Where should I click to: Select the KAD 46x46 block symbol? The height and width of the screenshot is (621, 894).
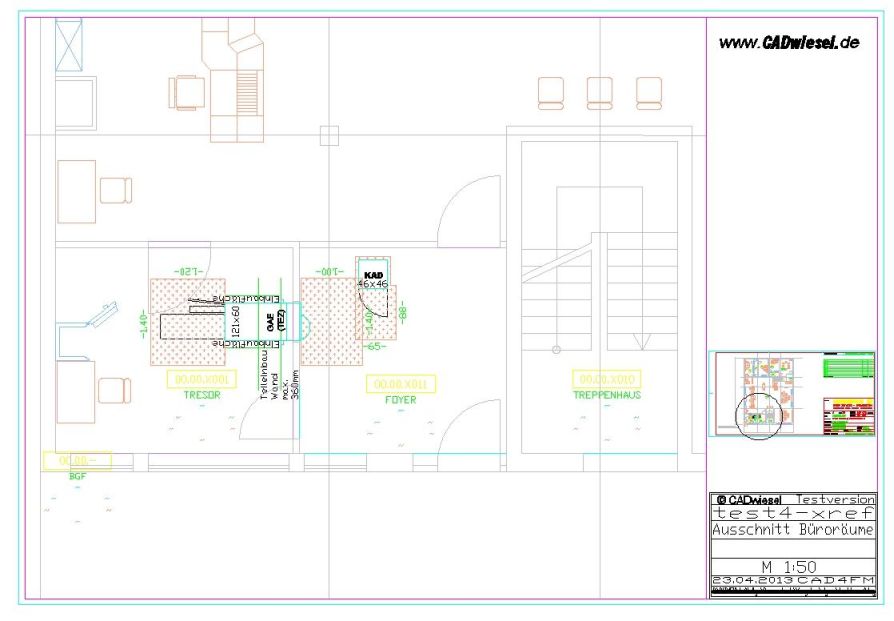[374, 279]
